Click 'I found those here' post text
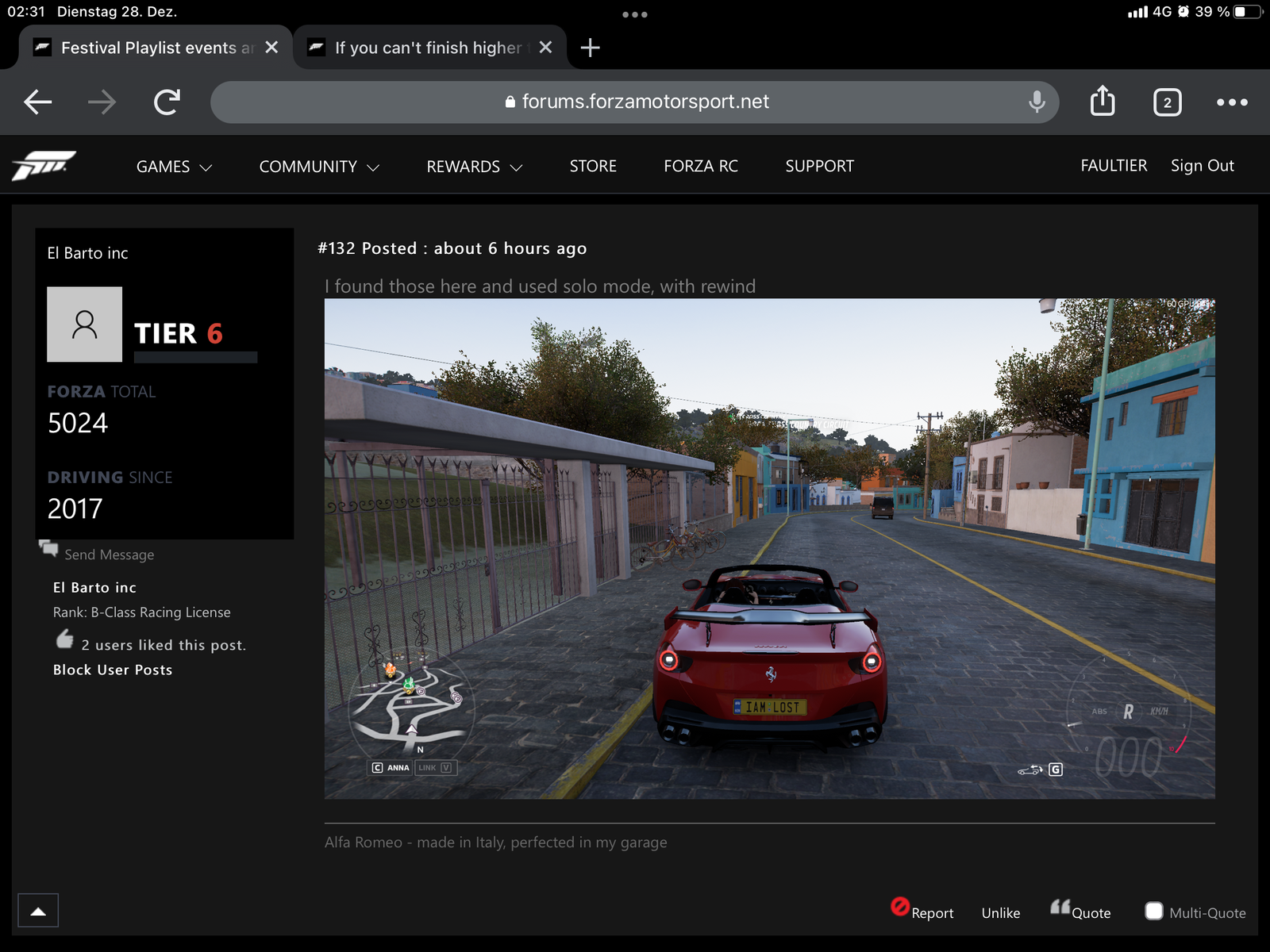 point(540,286)
